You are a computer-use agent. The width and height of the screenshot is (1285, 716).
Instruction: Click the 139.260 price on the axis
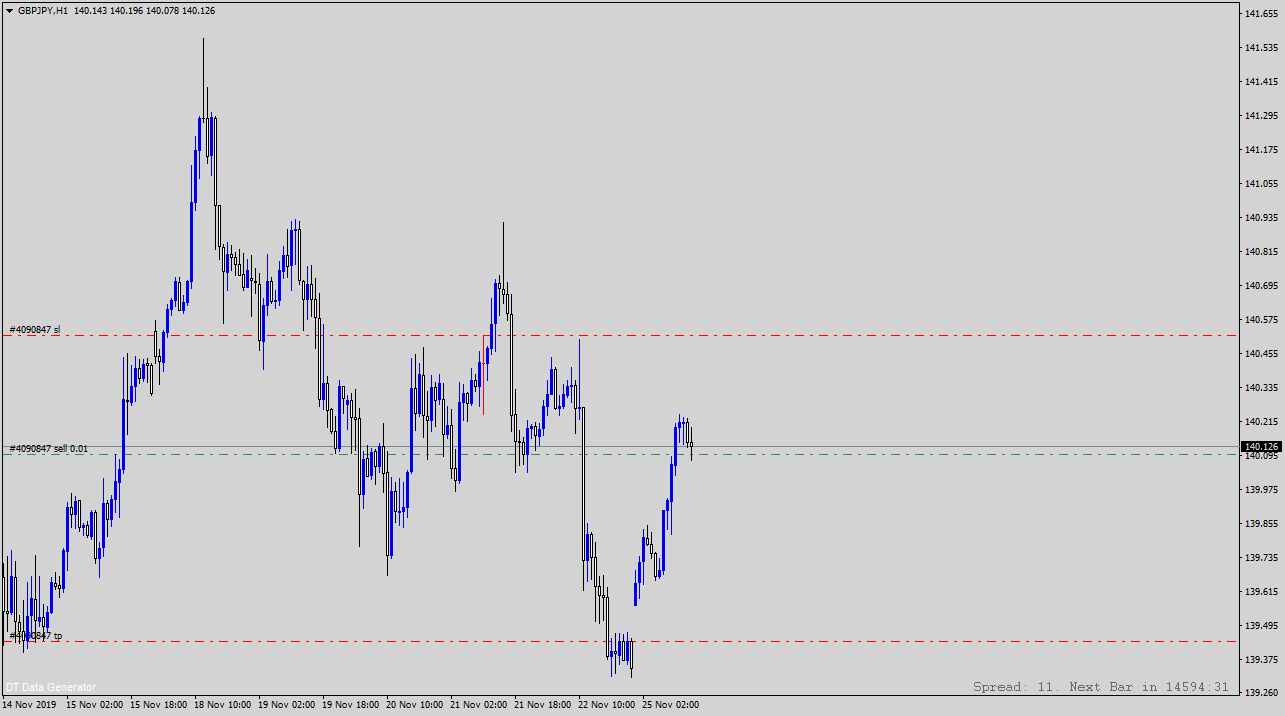coord(1260,693)
